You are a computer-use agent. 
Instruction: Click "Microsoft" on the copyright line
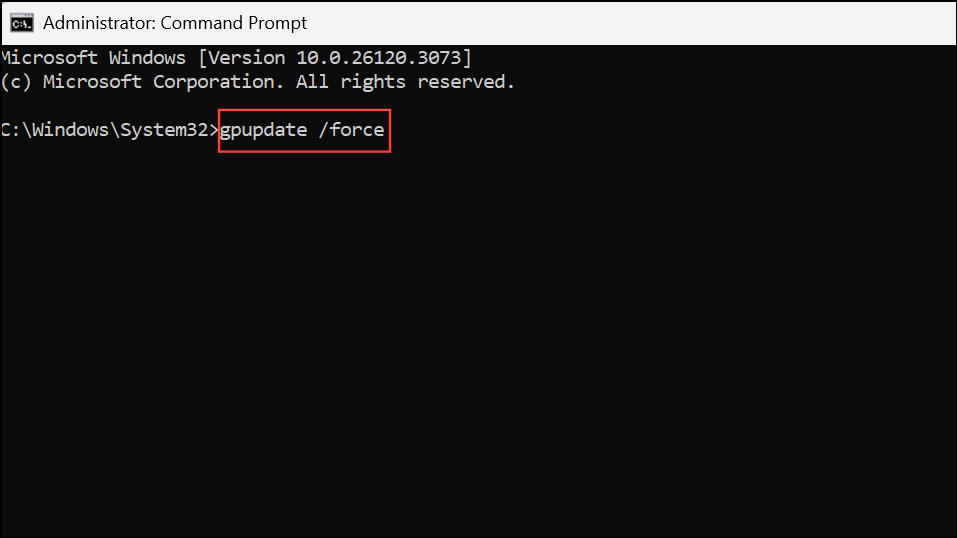tap(92, 82)
